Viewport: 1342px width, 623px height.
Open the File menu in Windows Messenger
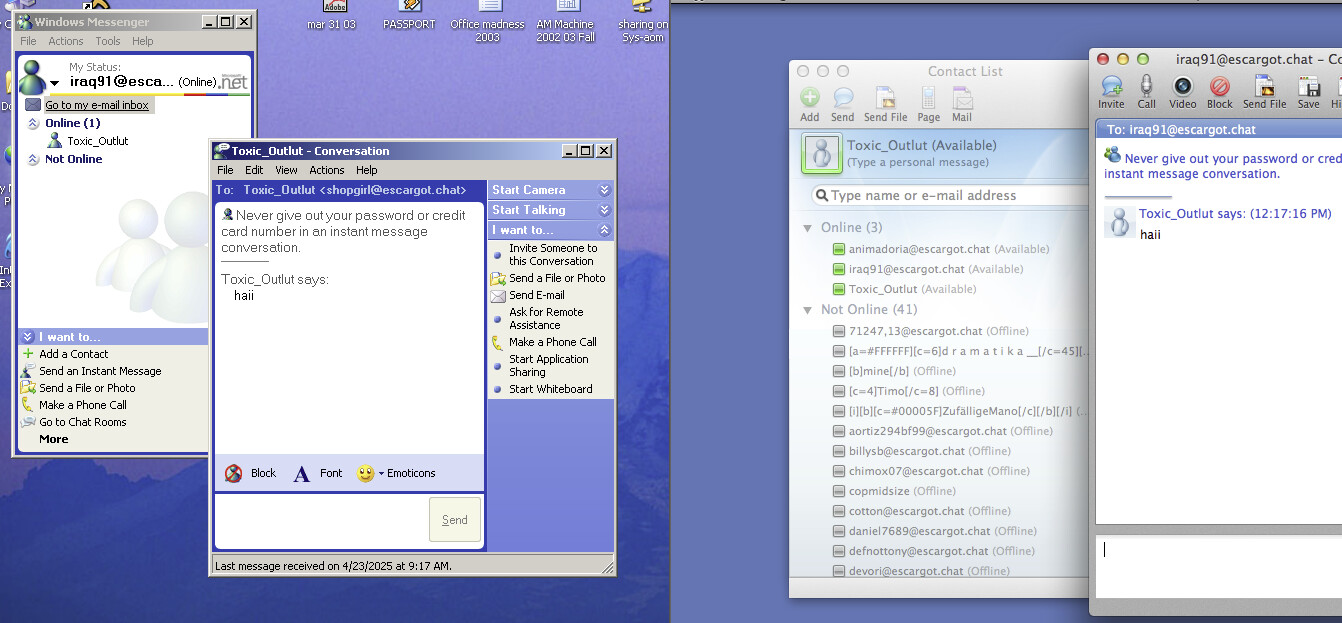[x=28, y=41]
